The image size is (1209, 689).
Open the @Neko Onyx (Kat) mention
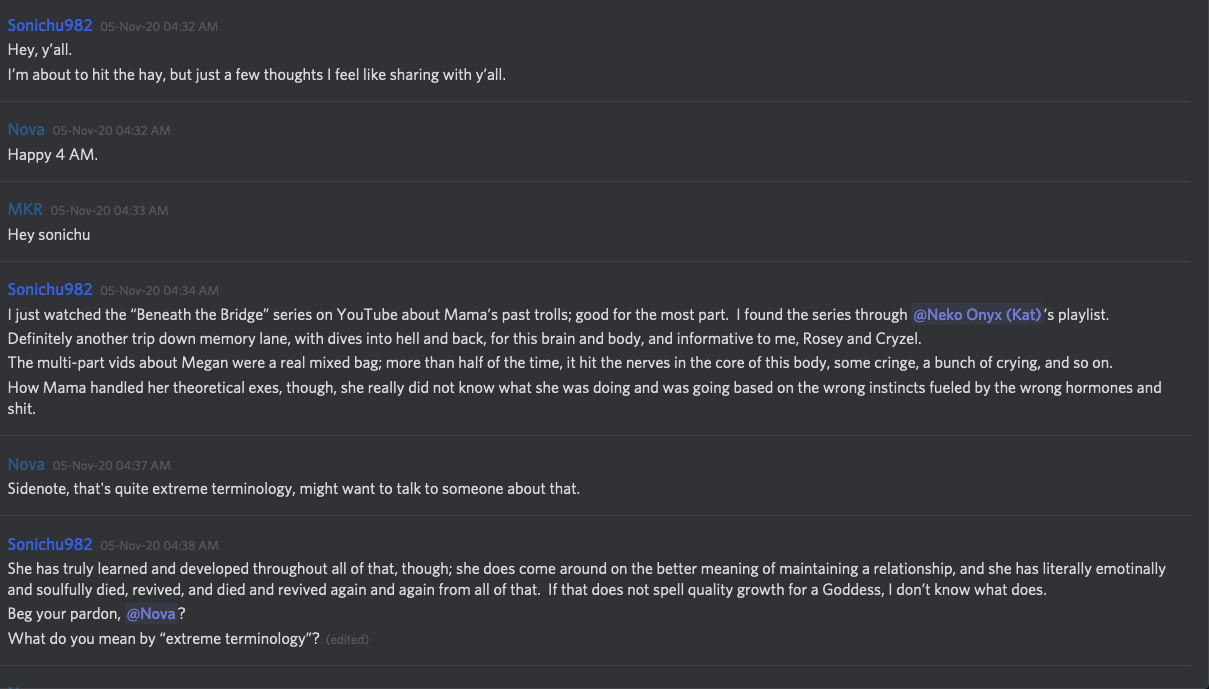[977, 315]
